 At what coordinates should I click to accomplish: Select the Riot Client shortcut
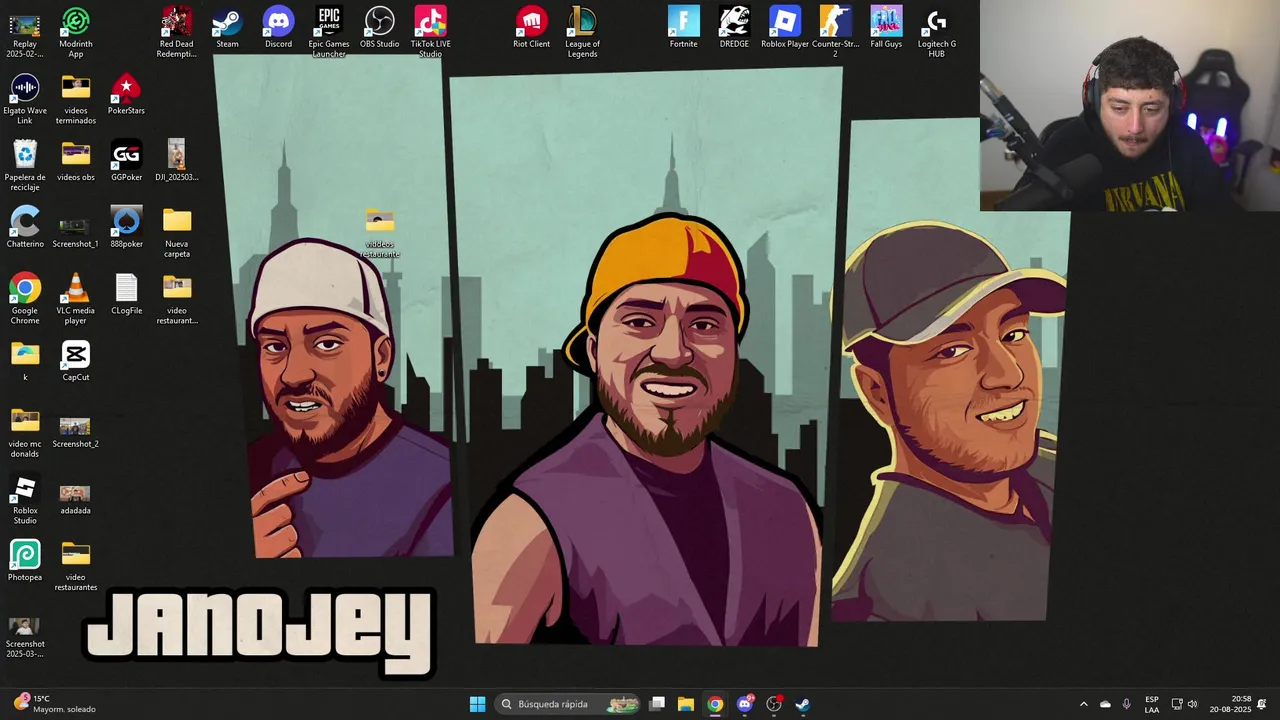click(531, 27)
